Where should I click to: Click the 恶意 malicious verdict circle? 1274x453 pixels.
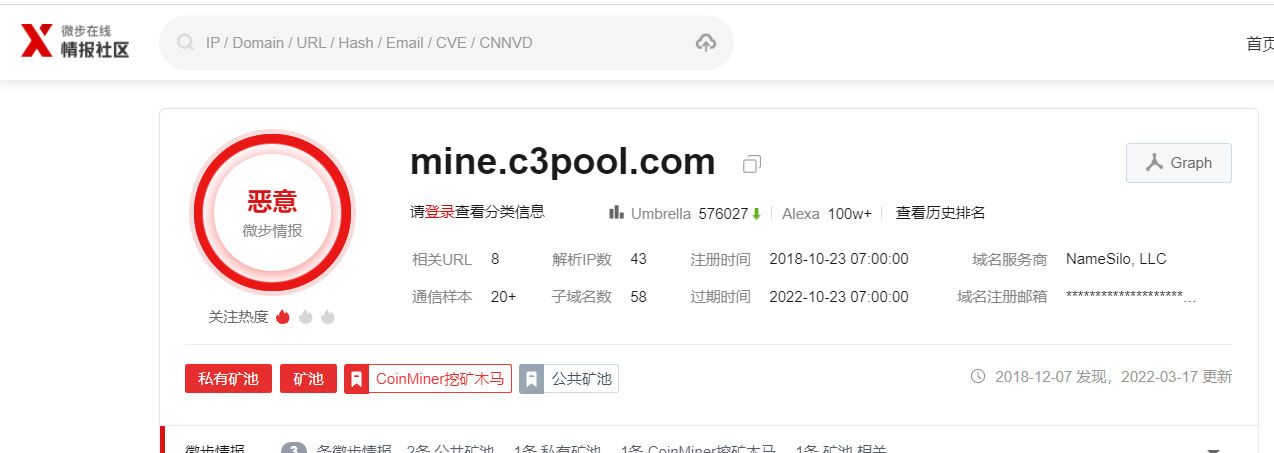272,213
